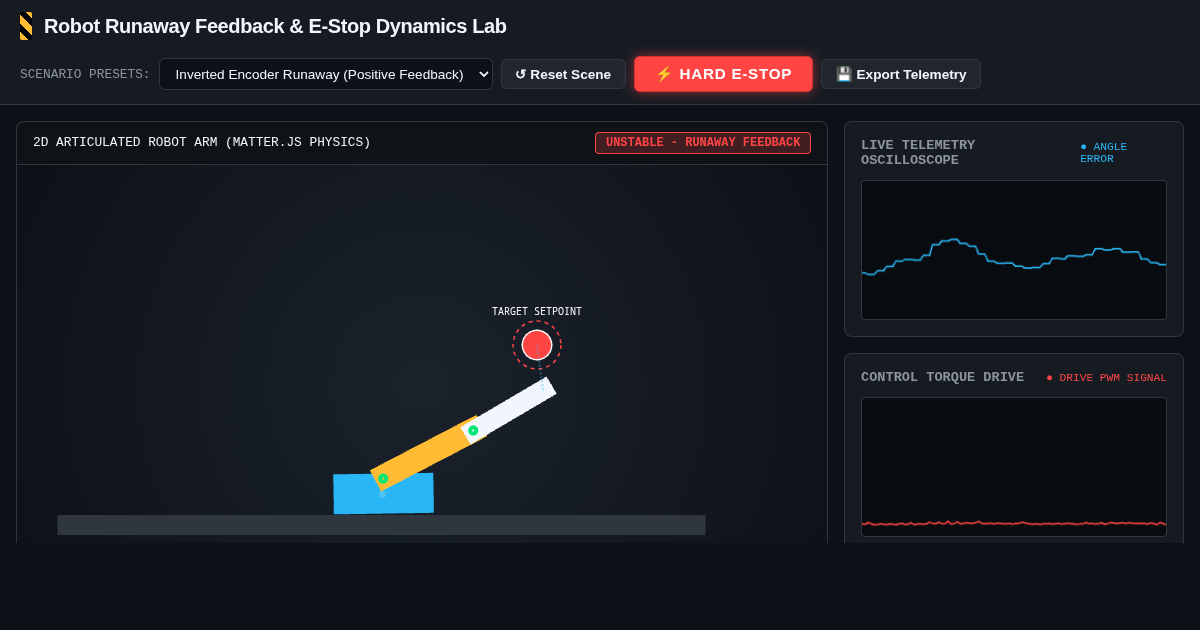Click the TARGET SETPOINT label
1200x630 pixels.
tap(537, 312)
